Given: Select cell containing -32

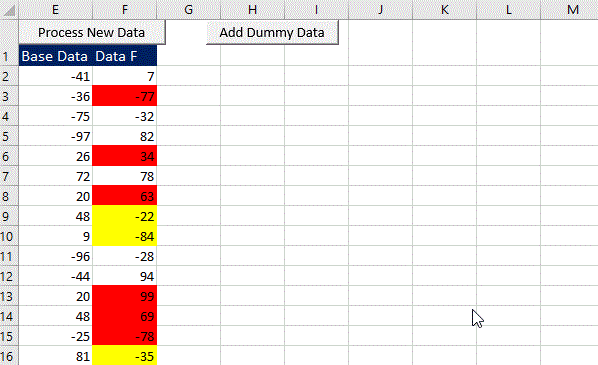Looking at the screenshot, I should point(125,116).
